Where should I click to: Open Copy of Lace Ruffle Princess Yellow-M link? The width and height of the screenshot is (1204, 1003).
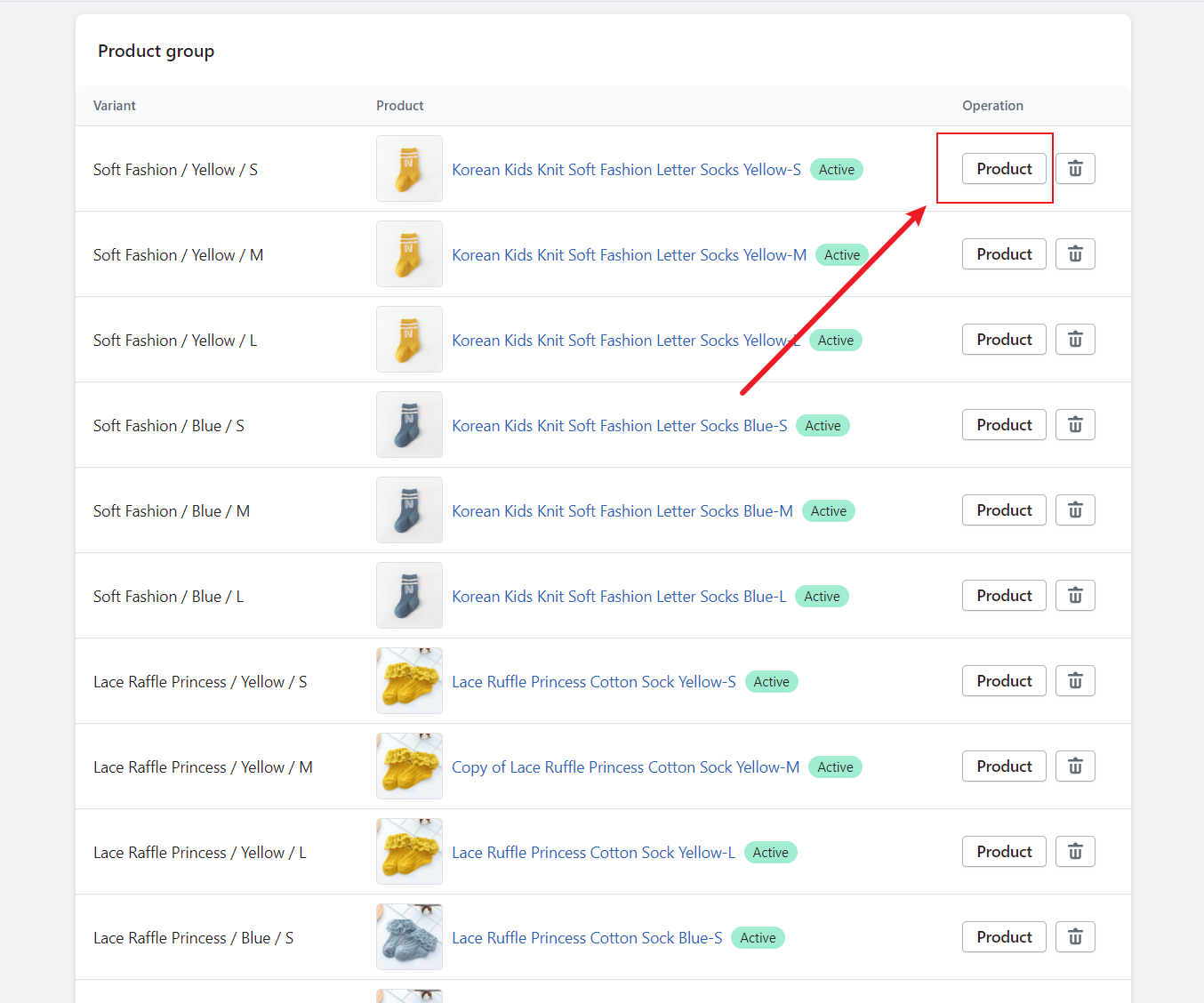625,767
